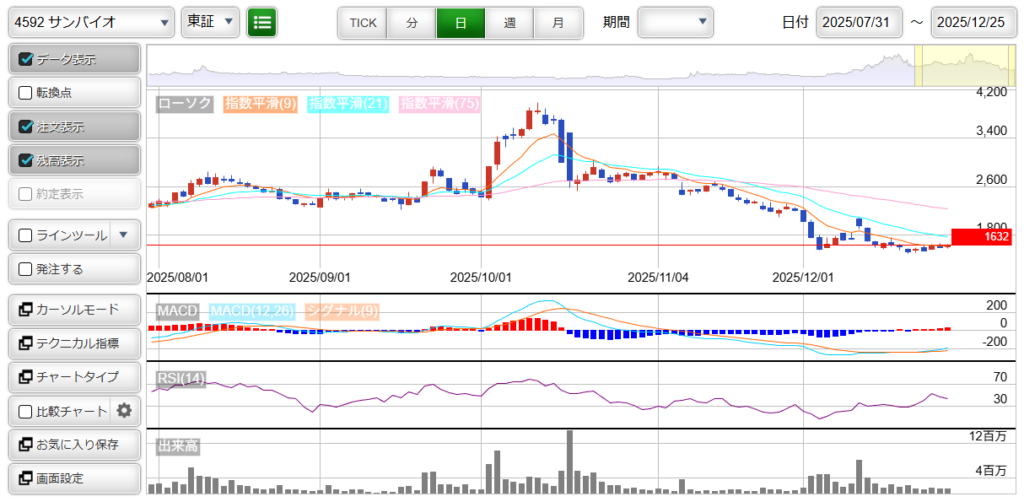Click the red 1632 current price marker

(981, 237)
